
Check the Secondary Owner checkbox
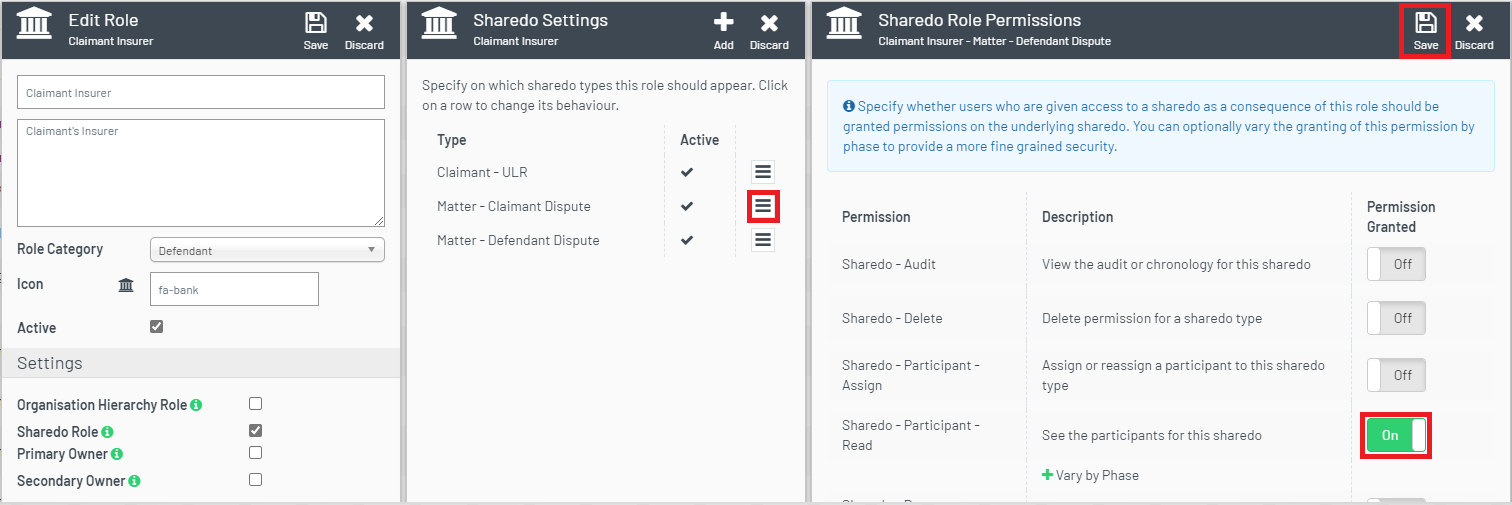point(255,480)
